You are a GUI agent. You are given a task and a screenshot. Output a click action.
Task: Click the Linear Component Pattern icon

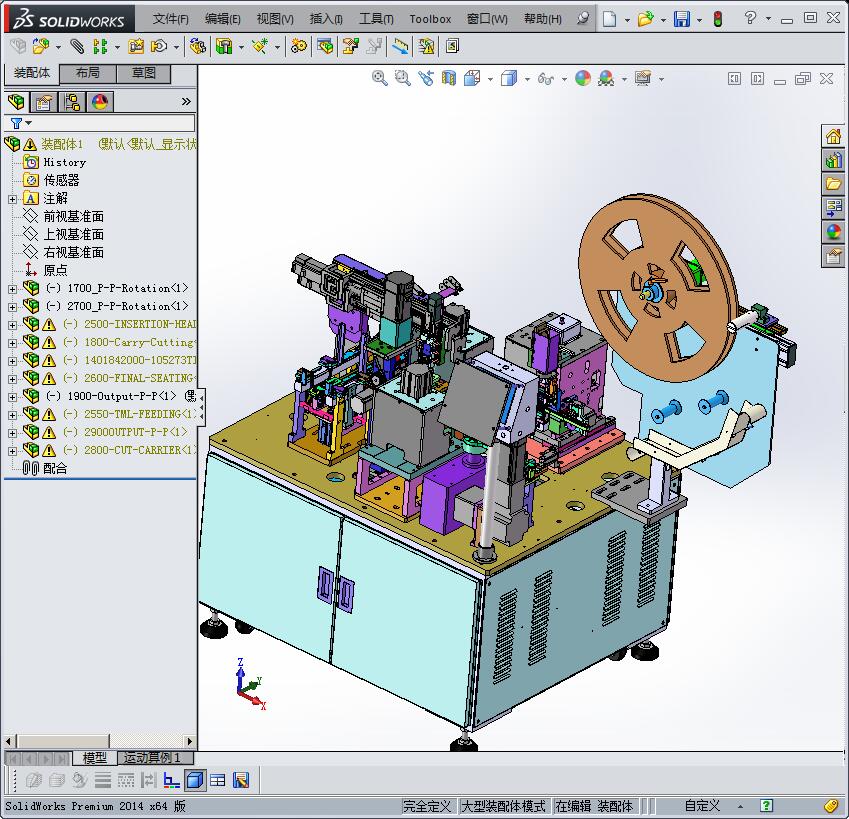click(100, 47)
